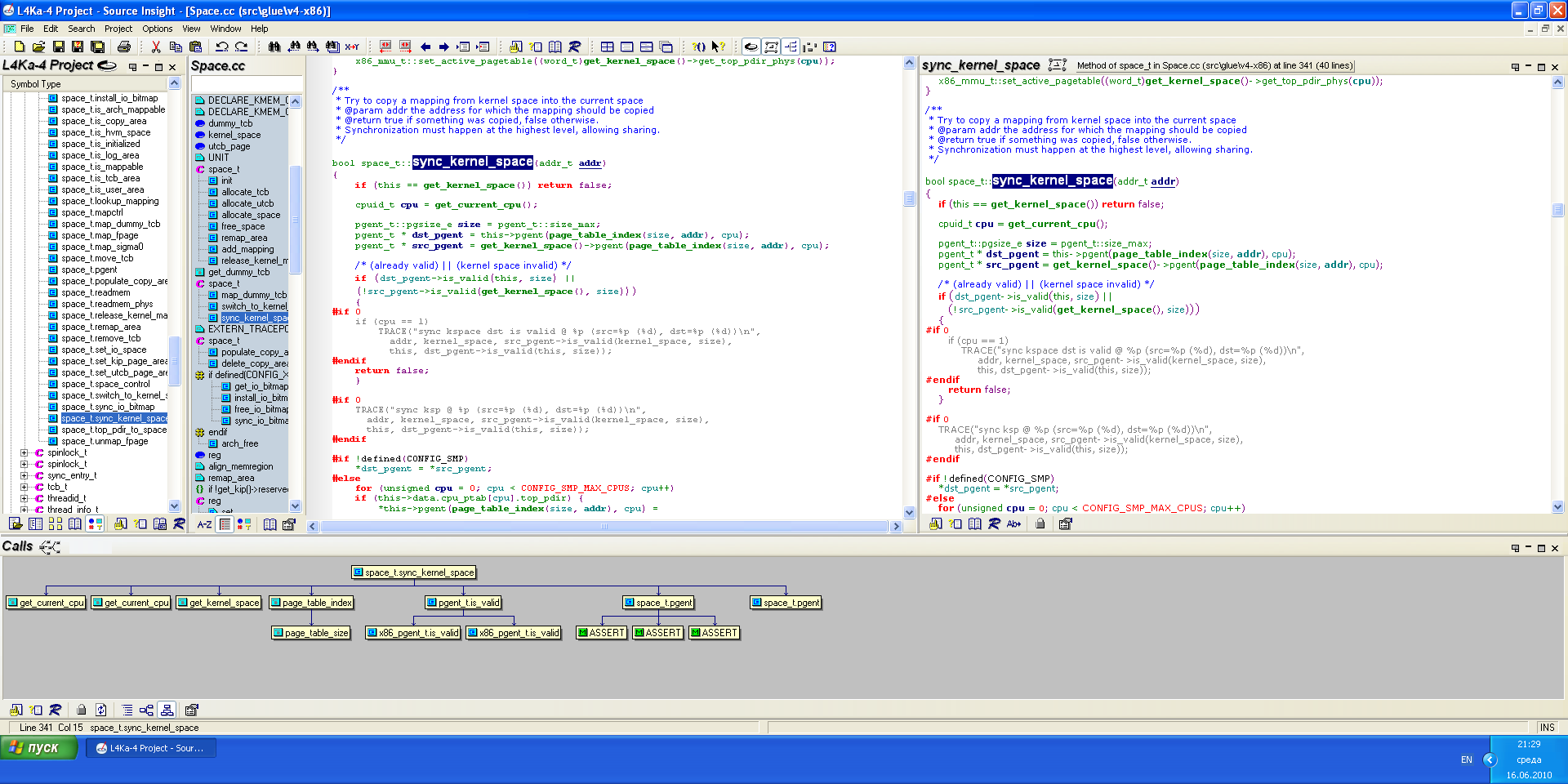Viewport: 1568px width, 784px height.
Task: Toggle A-Z sorting in symbol window
Action: point(204,524)
